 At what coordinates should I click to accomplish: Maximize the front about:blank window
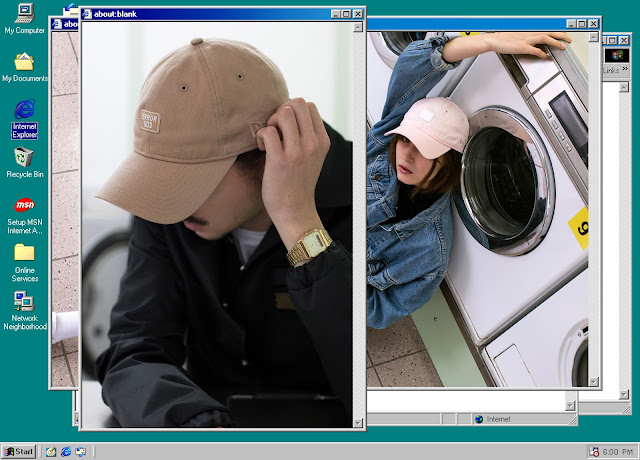(x=346, y=14)
